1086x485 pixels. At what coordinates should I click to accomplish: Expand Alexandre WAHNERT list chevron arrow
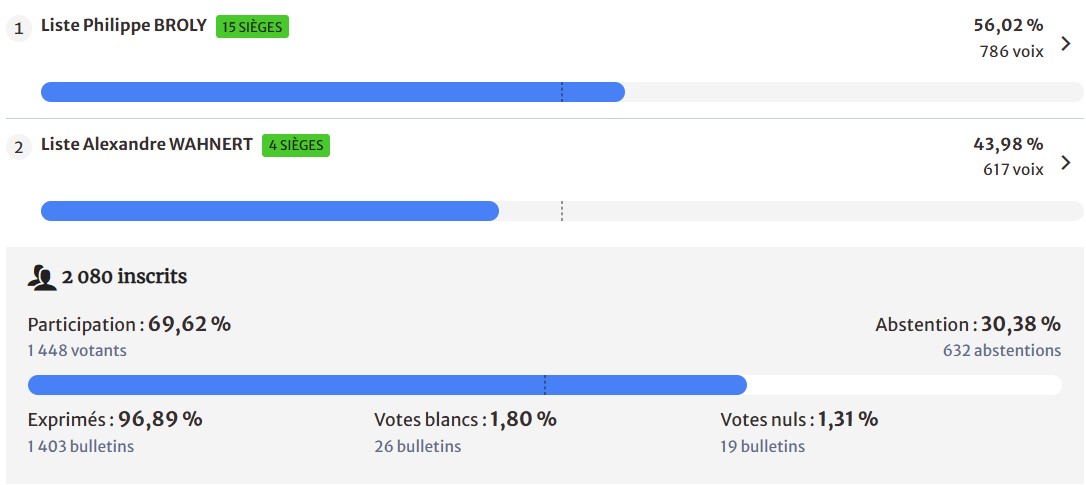pyautogui.click(x=1066, y=162)
